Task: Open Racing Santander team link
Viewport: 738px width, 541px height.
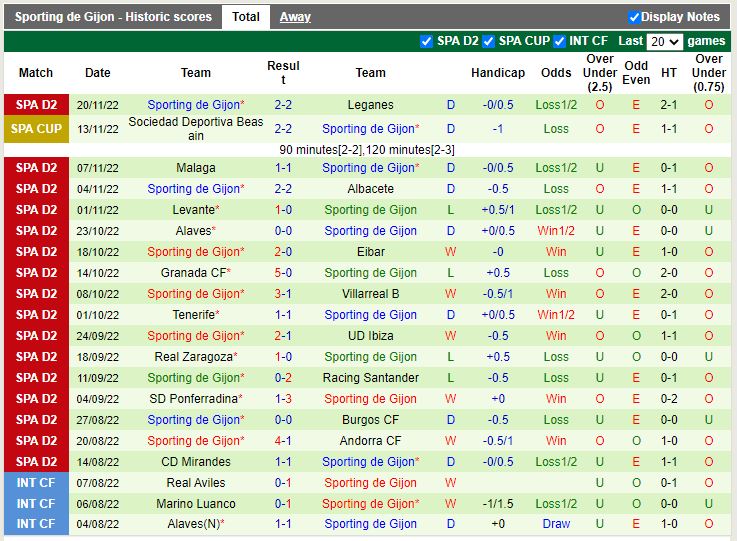Action: pyautogui.click(x=370, y=378)
